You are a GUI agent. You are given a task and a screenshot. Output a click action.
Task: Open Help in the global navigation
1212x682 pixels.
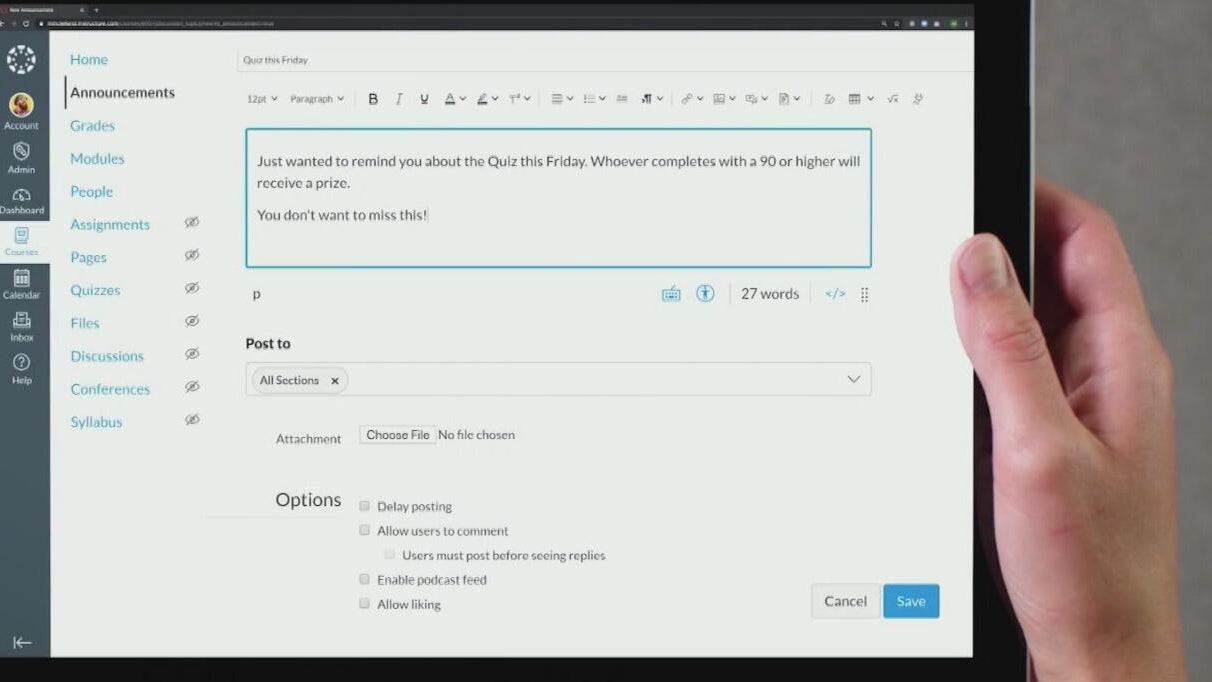pos(21,369)
